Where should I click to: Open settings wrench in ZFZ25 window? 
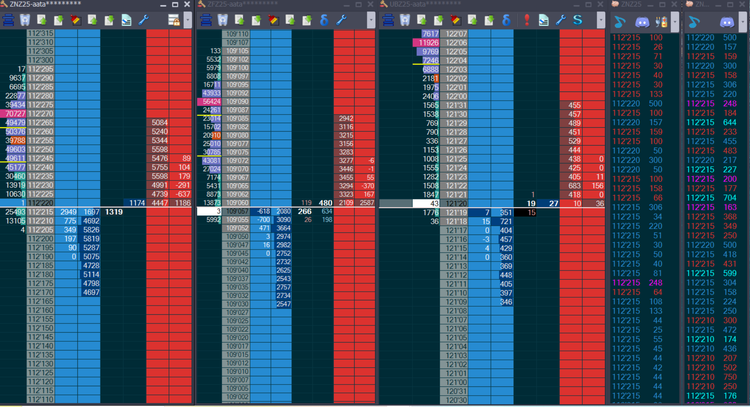341,20
